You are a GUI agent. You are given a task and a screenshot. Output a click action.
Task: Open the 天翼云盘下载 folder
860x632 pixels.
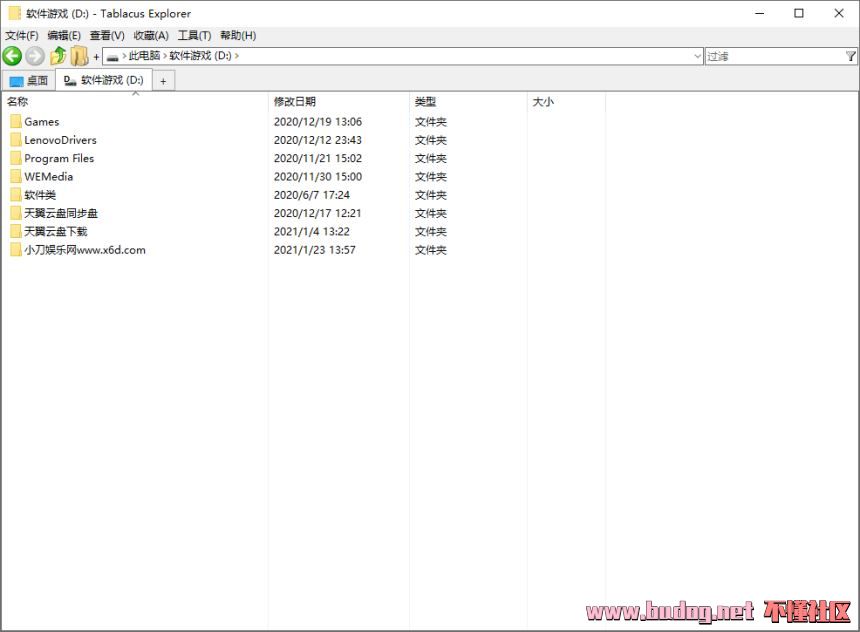pyautogui.click(x=51, y=231)
